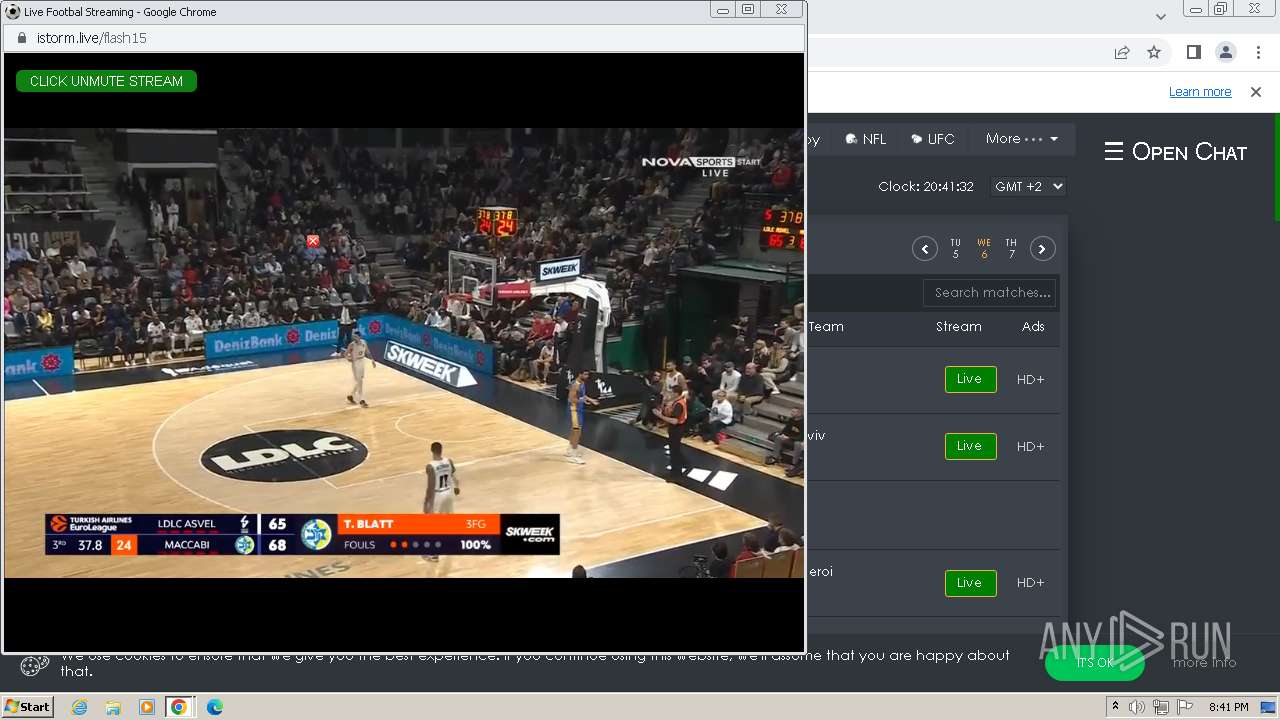The height and width of the screenshot is (720, 1280).
Task: Click the Ads column header
Action: tap(1033, 327)
